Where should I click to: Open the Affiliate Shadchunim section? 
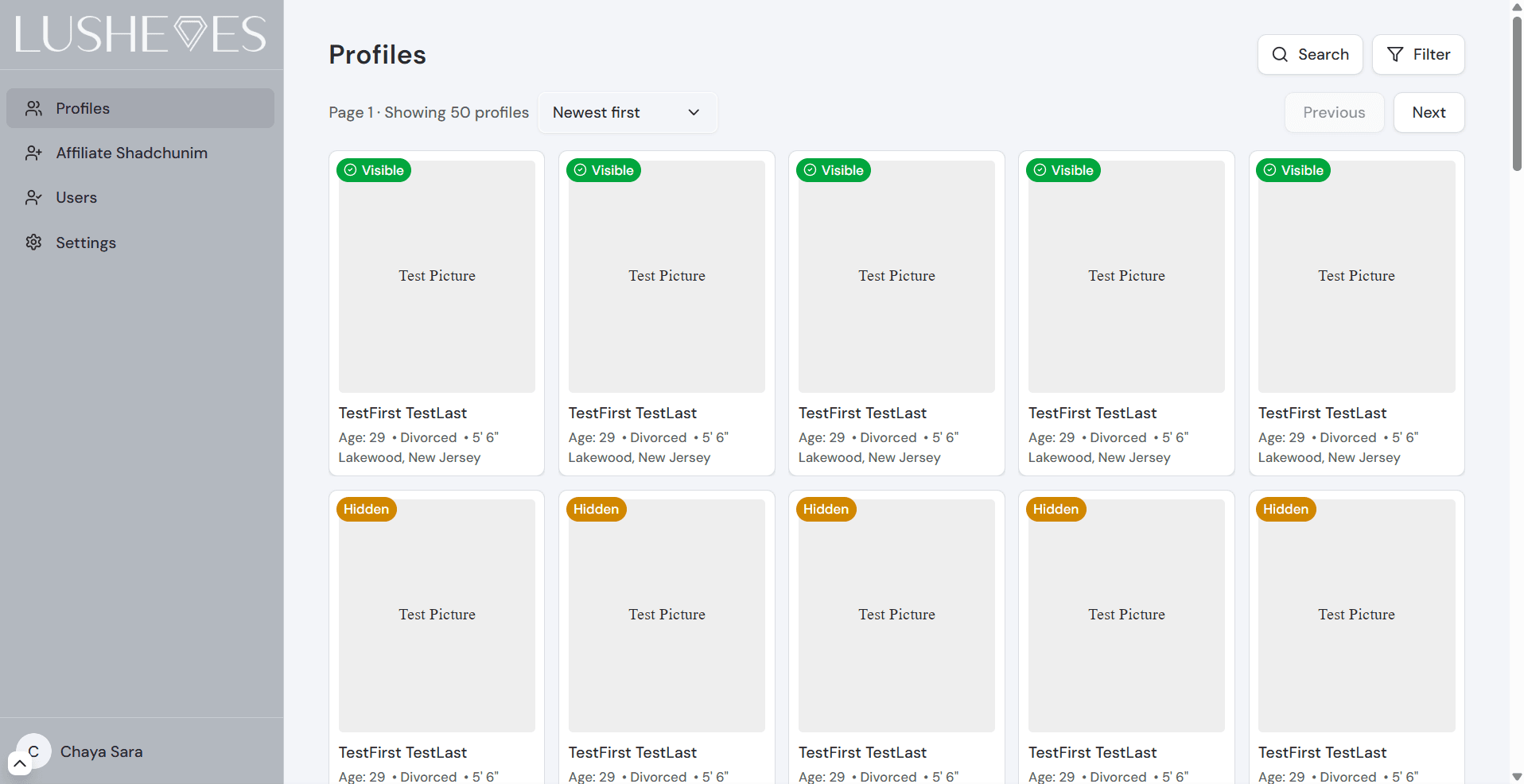pyautogui.click(x=131, y=153)
